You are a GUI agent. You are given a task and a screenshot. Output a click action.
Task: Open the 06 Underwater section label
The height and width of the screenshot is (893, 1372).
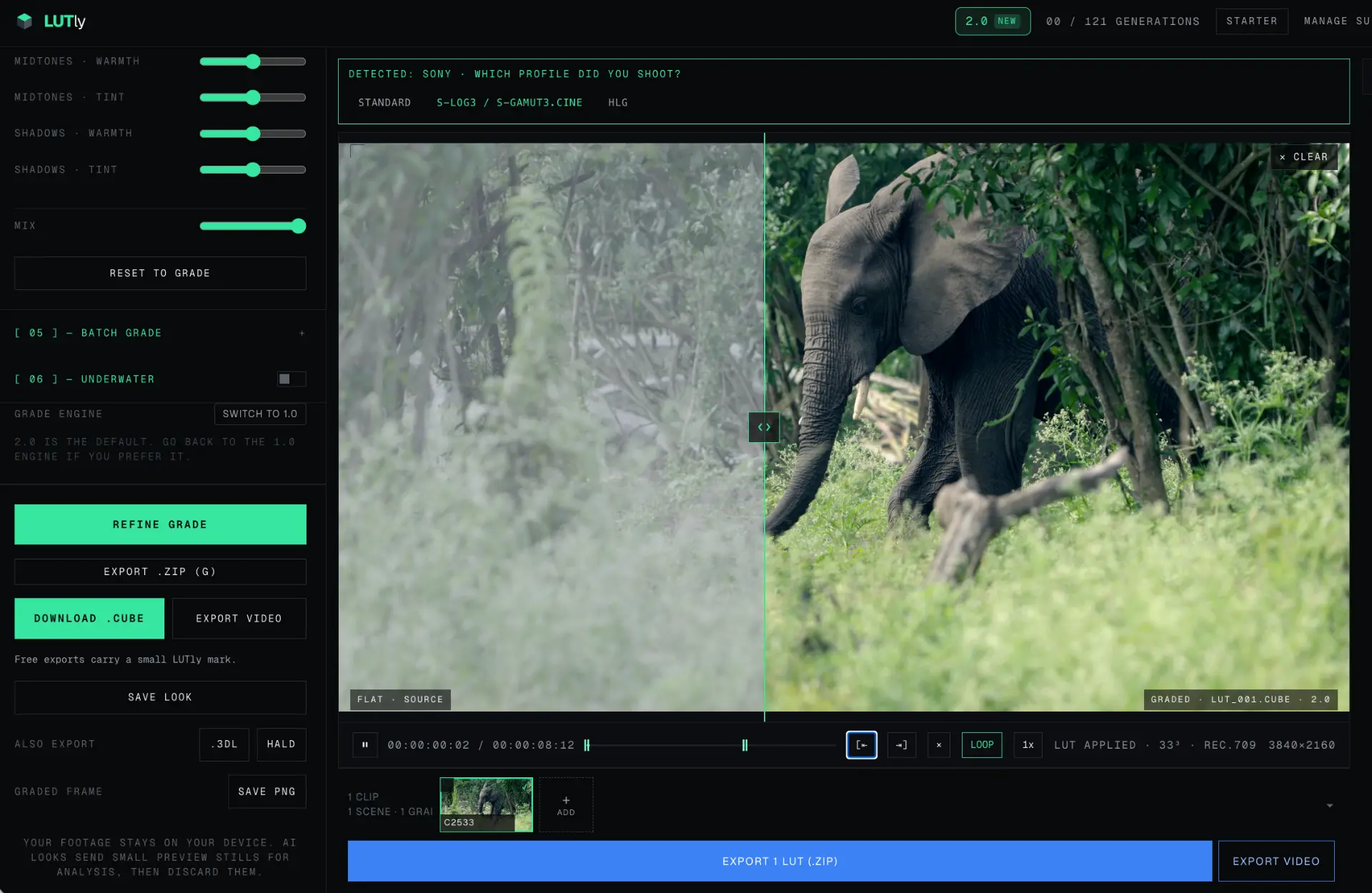85,379
